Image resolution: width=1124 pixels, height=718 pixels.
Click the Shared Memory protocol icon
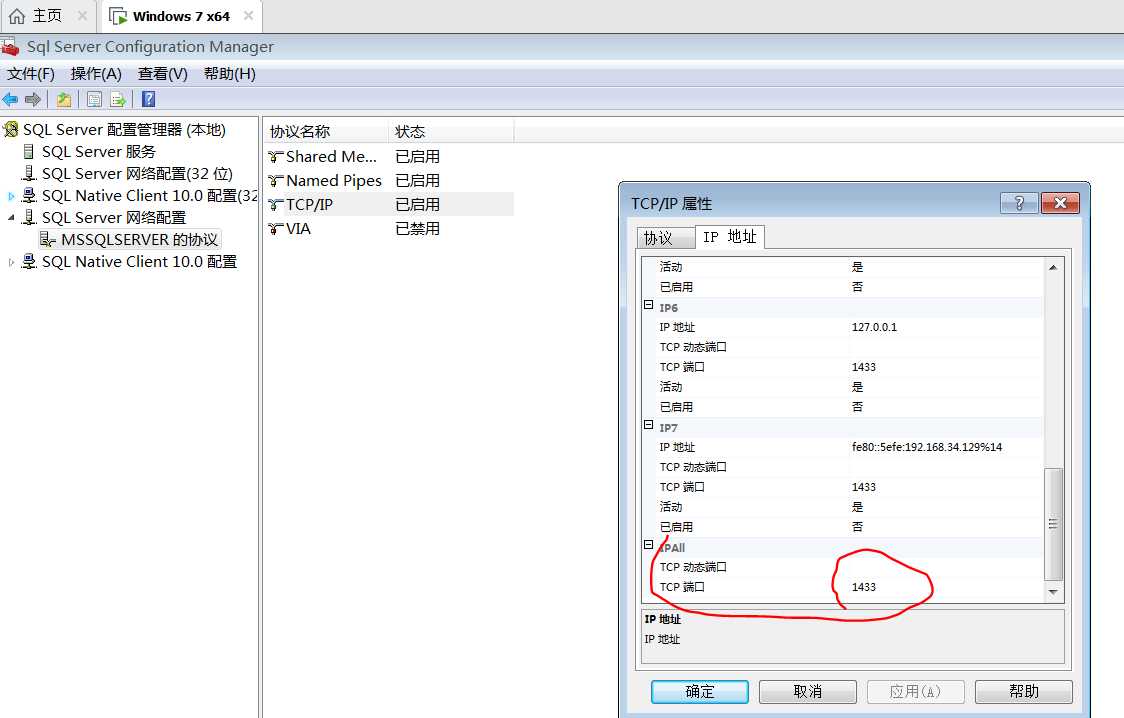[275, 157]
